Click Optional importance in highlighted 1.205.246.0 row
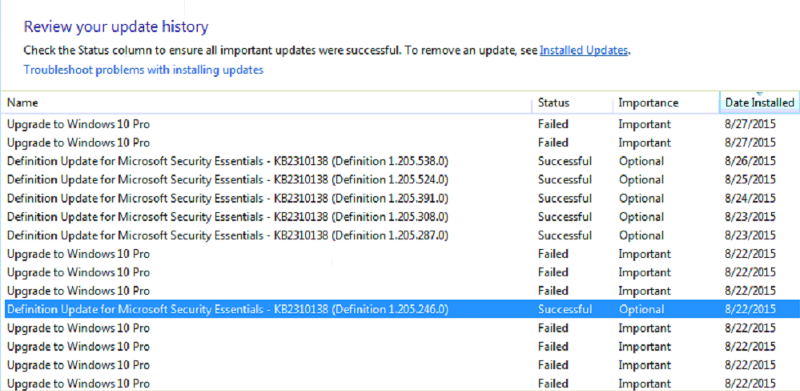 (x=641, y=309)
